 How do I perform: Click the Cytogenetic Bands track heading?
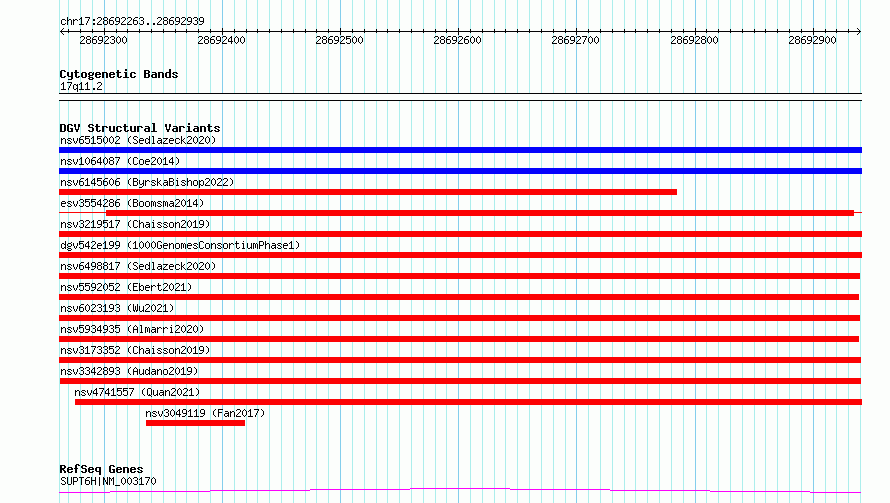119,74
